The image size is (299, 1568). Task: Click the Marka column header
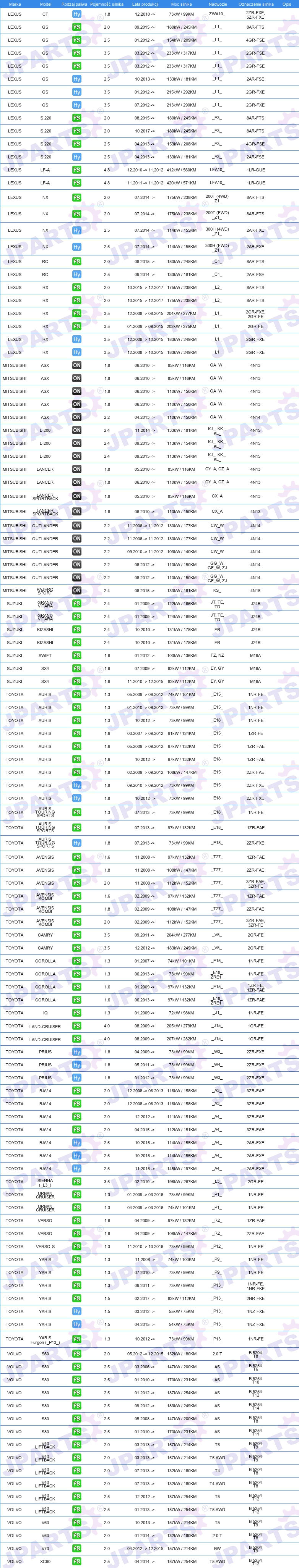point(15,4)
